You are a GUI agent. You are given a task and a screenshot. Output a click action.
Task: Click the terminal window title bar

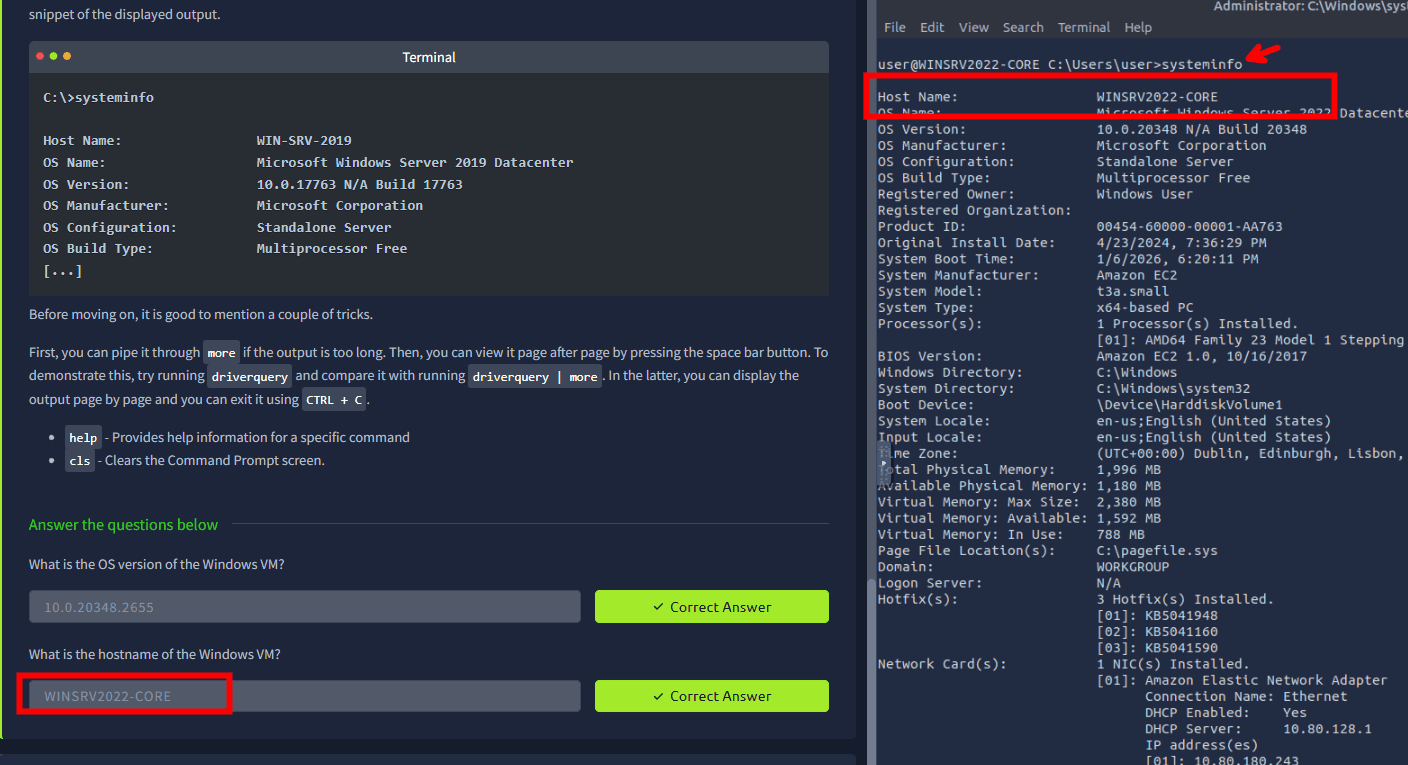1300,7
